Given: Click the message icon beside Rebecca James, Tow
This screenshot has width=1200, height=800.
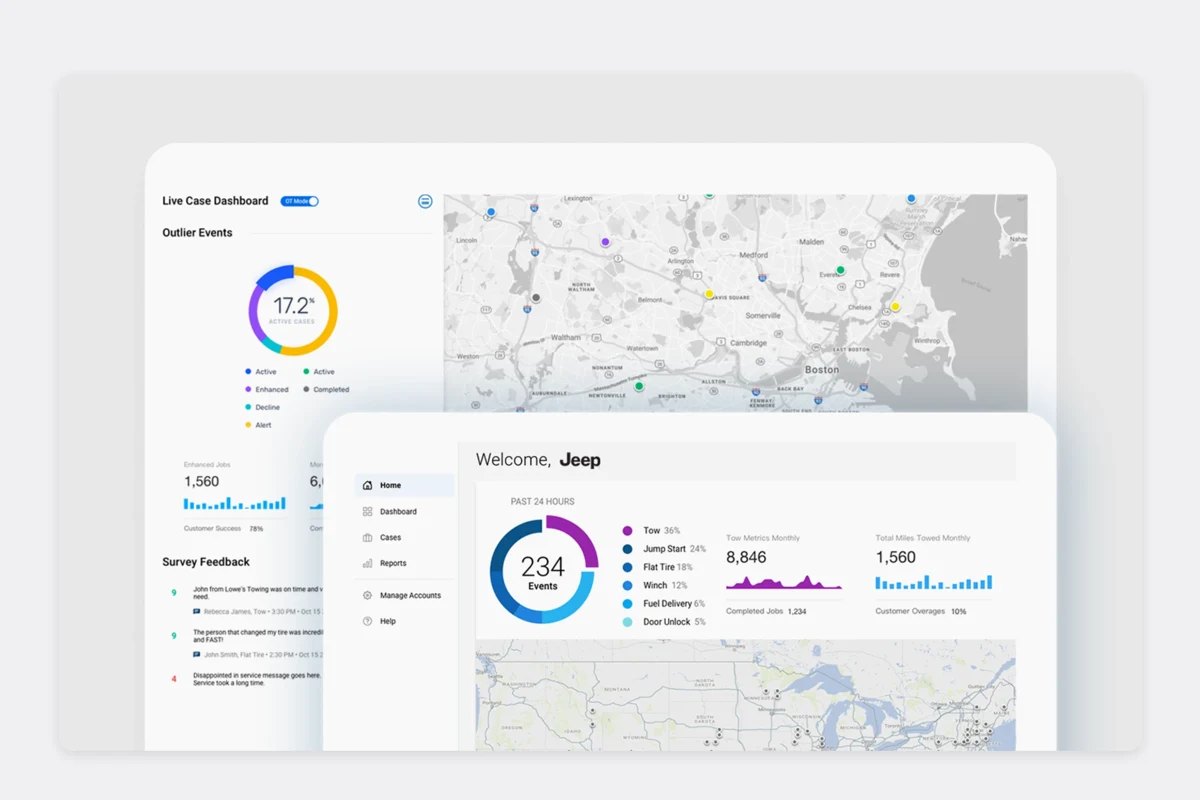Looking at the screenshot, I should (197, 611).
